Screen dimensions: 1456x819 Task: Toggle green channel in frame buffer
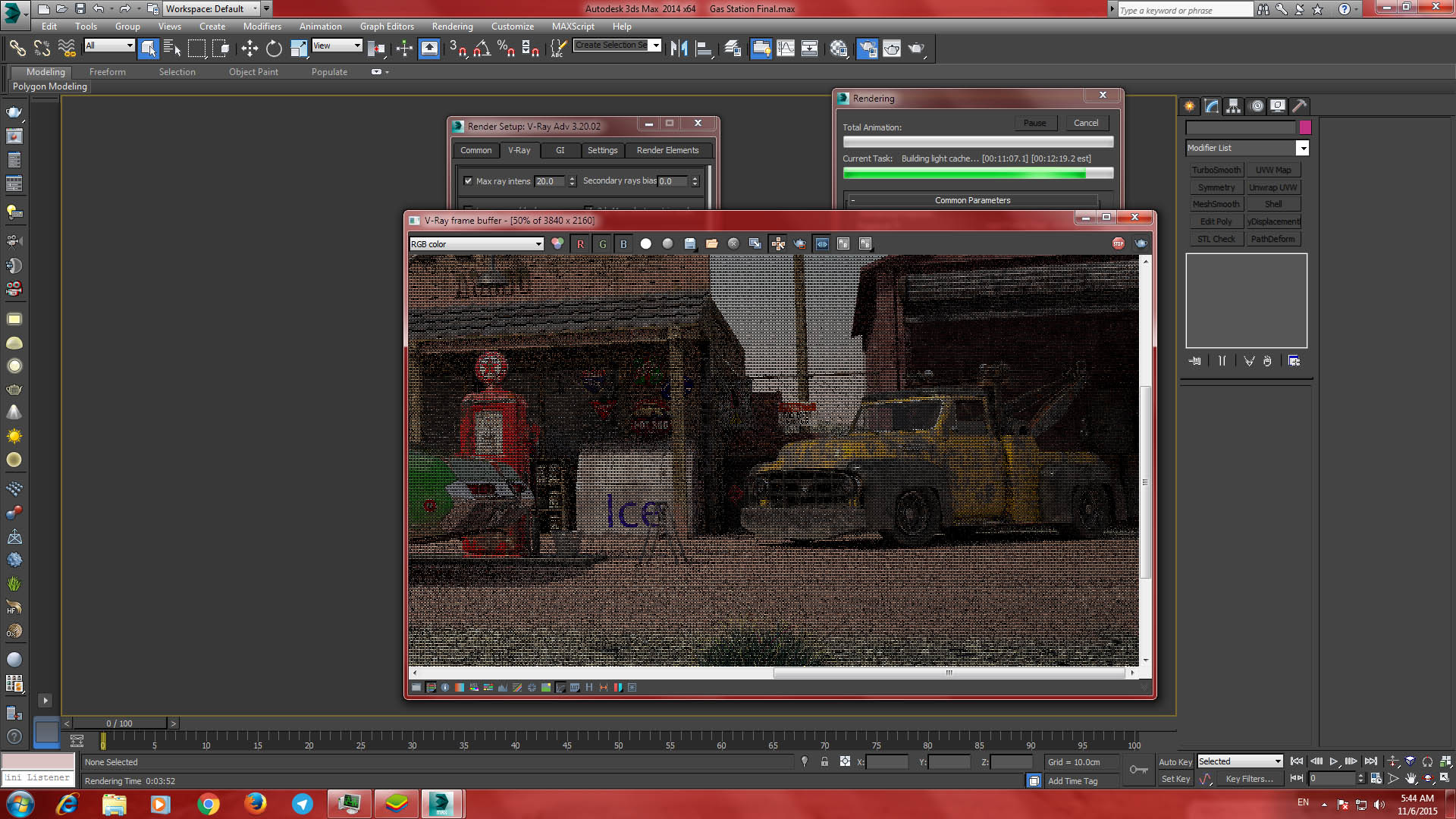(602, 243)
